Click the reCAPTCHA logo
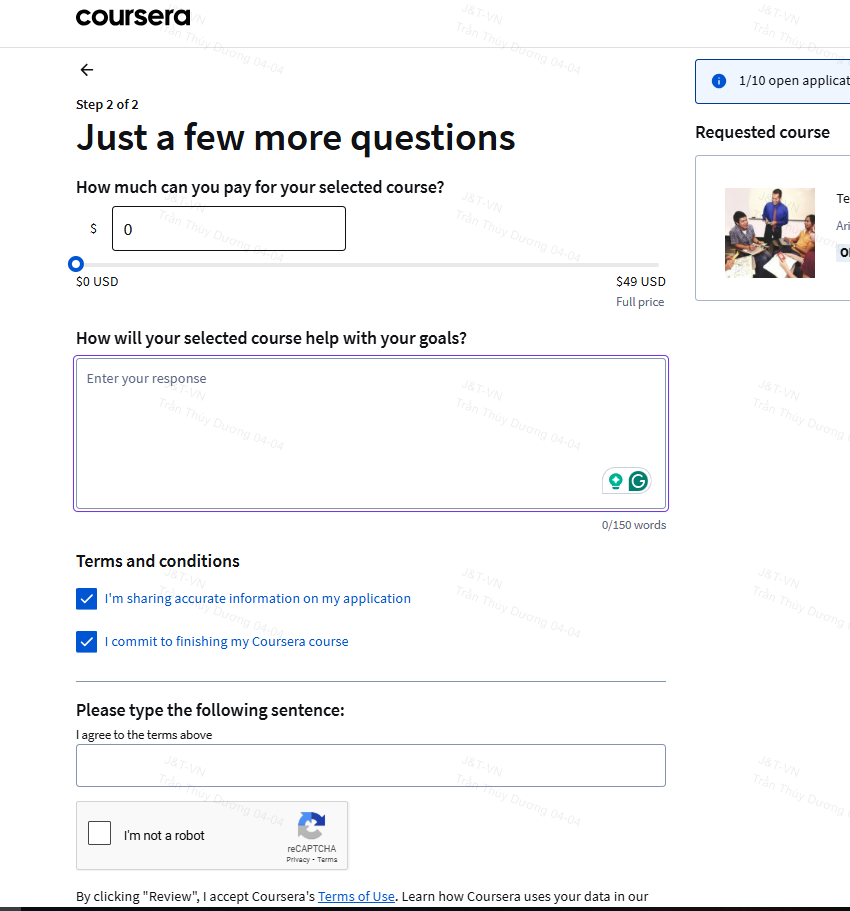 click(311, 826)
